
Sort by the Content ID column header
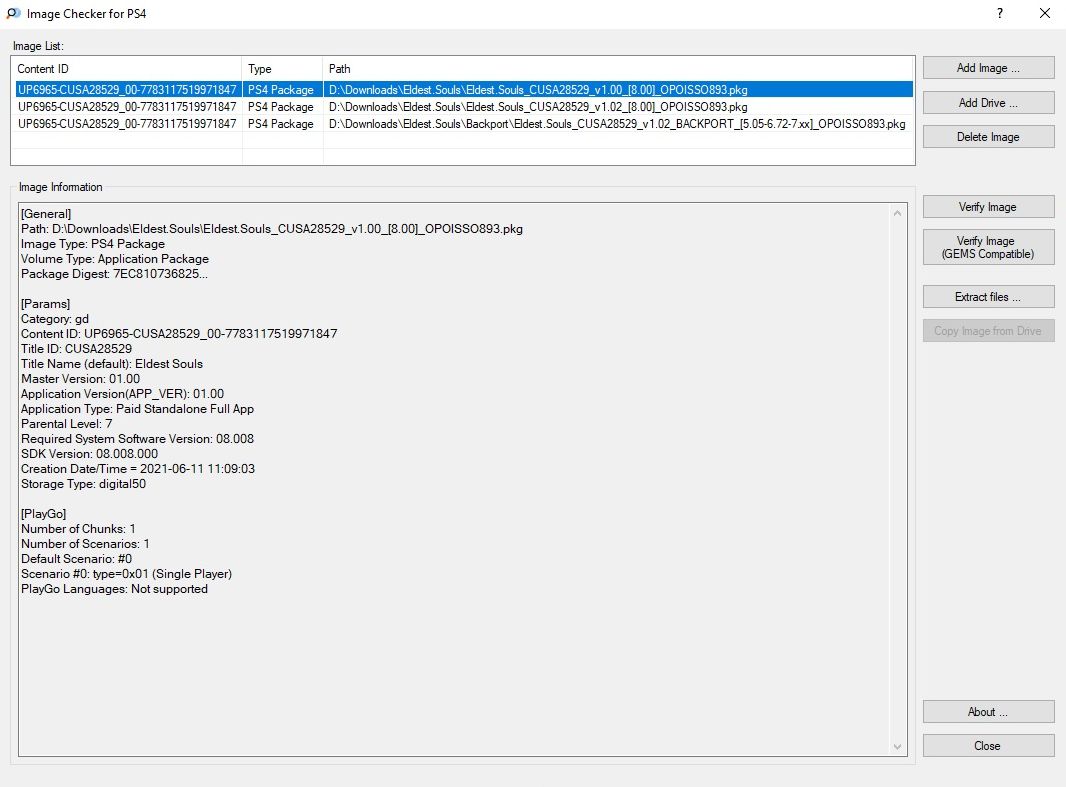(127, 69)
